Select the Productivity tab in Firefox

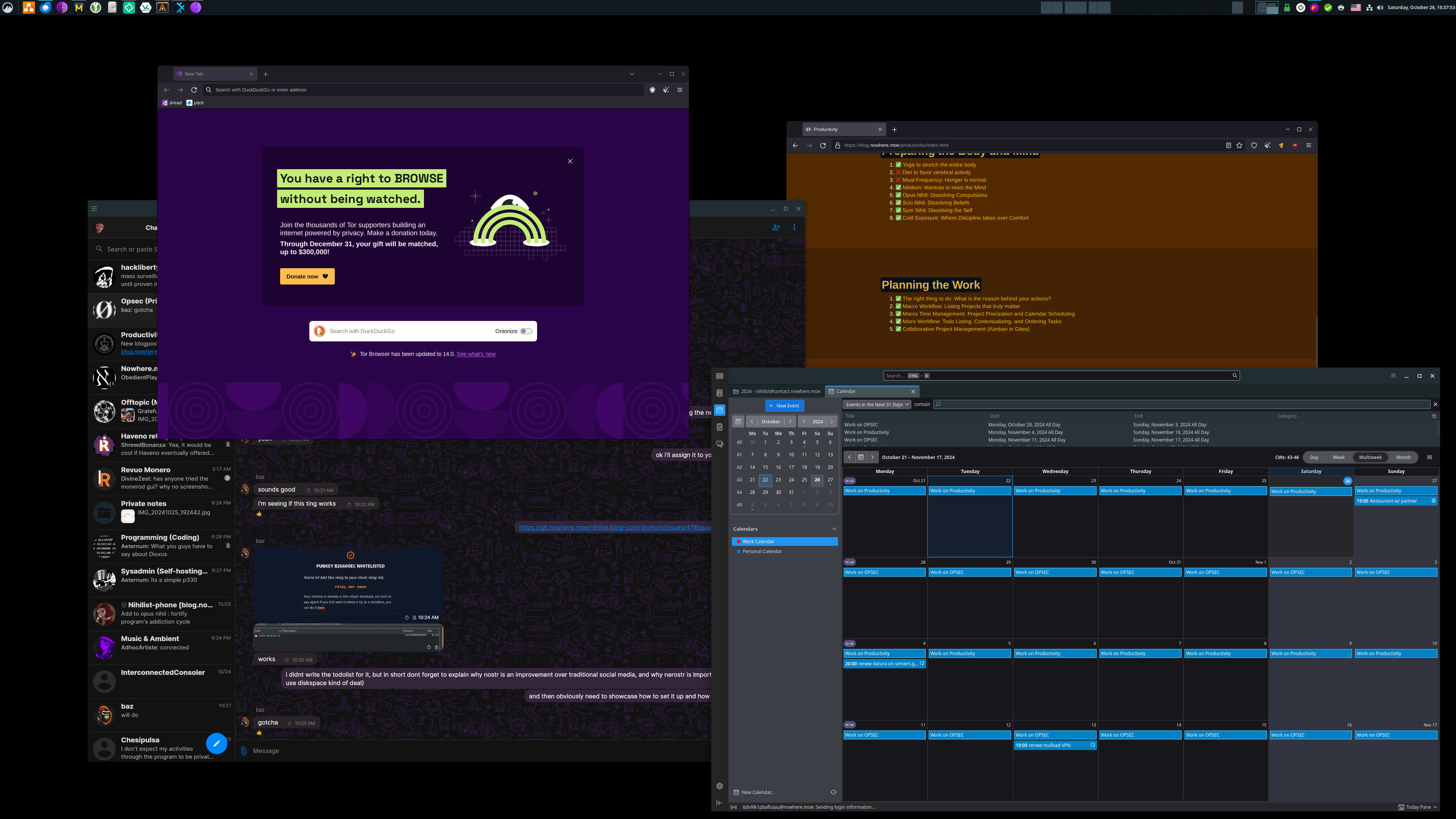tap(844, 129)
